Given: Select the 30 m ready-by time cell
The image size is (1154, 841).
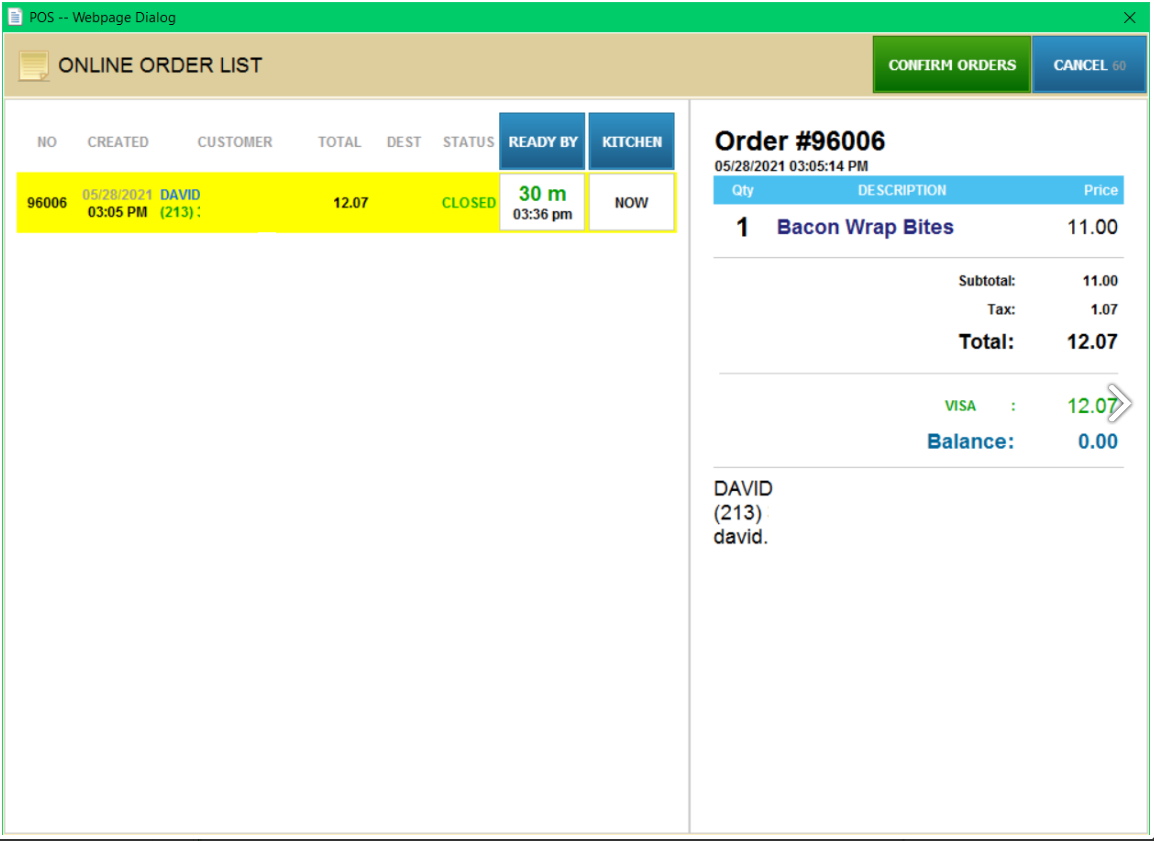Looking at the screenshot, I should click(x=542, y=202).
